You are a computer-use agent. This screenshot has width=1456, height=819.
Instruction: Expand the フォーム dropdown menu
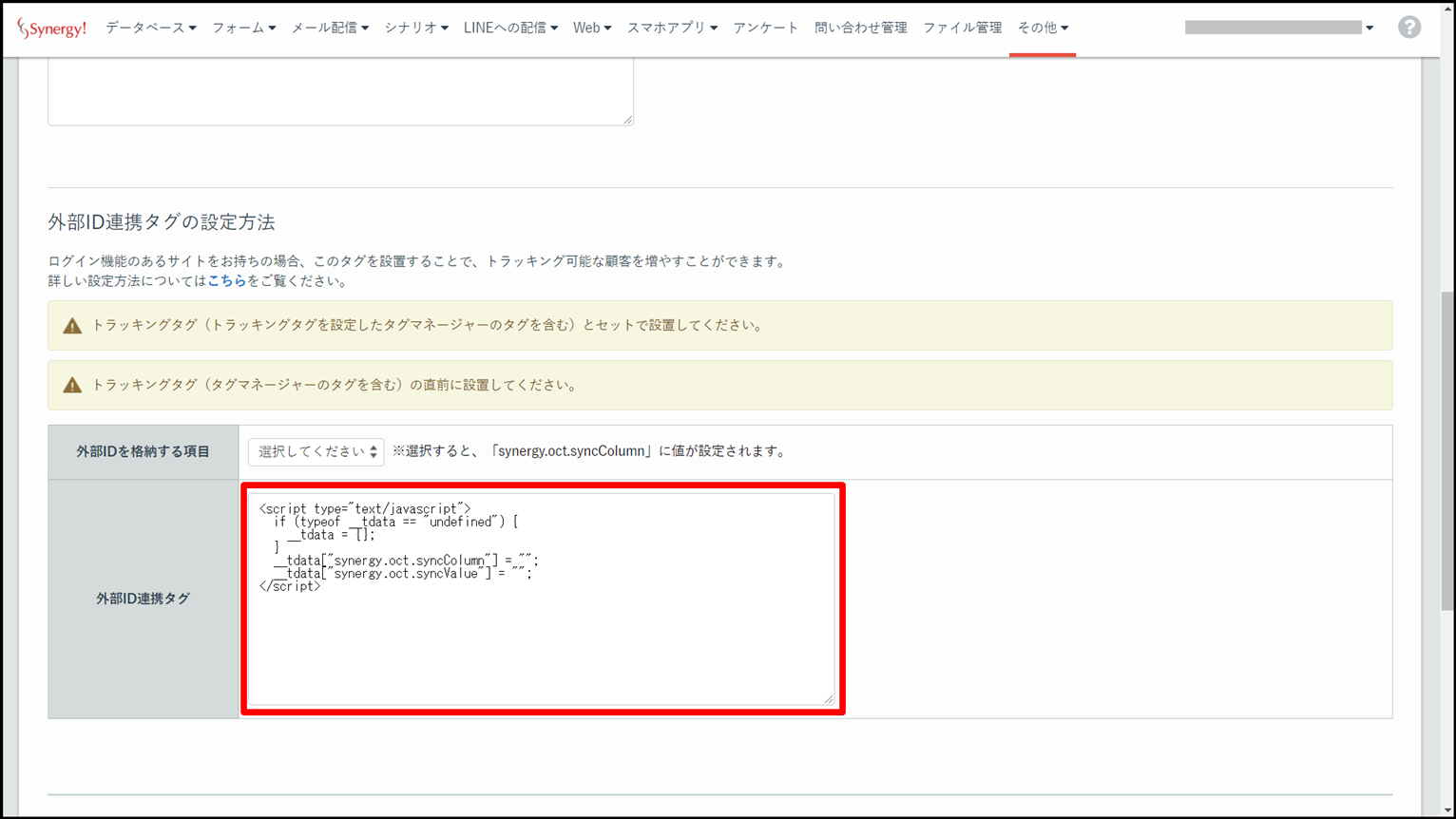pyautogui.click(x=243, y=29)
